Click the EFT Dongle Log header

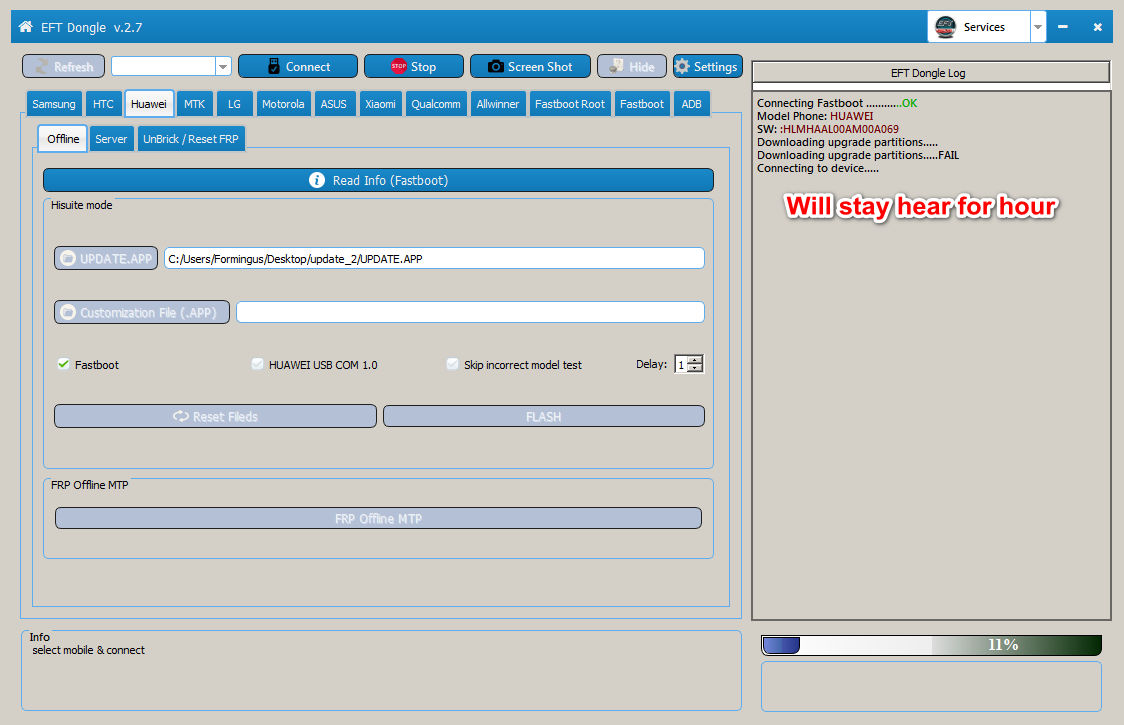(x=930, y=72)
